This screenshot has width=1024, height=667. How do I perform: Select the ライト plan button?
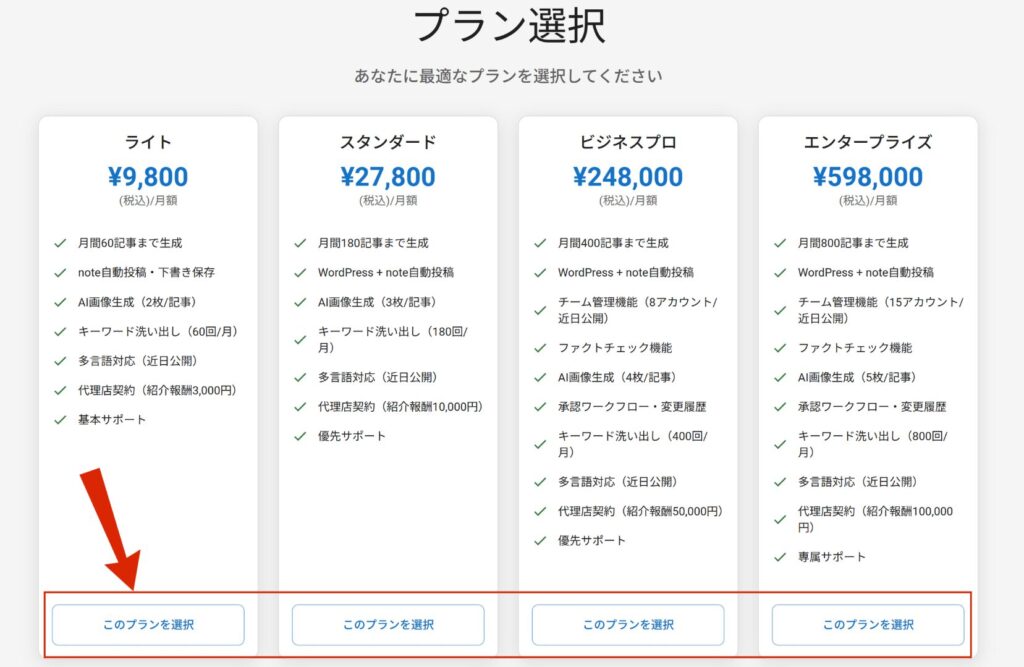point(148,625)
